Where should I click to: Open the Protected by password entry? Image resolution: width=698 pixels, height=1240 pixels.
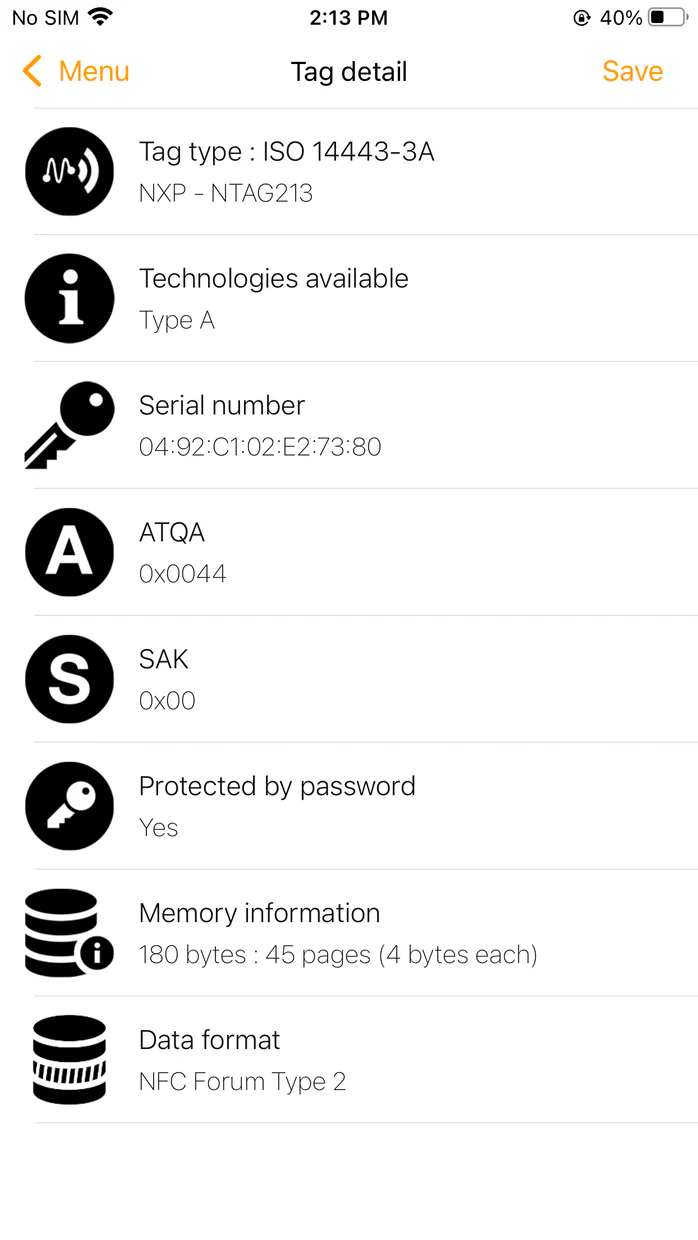(277, 787)
